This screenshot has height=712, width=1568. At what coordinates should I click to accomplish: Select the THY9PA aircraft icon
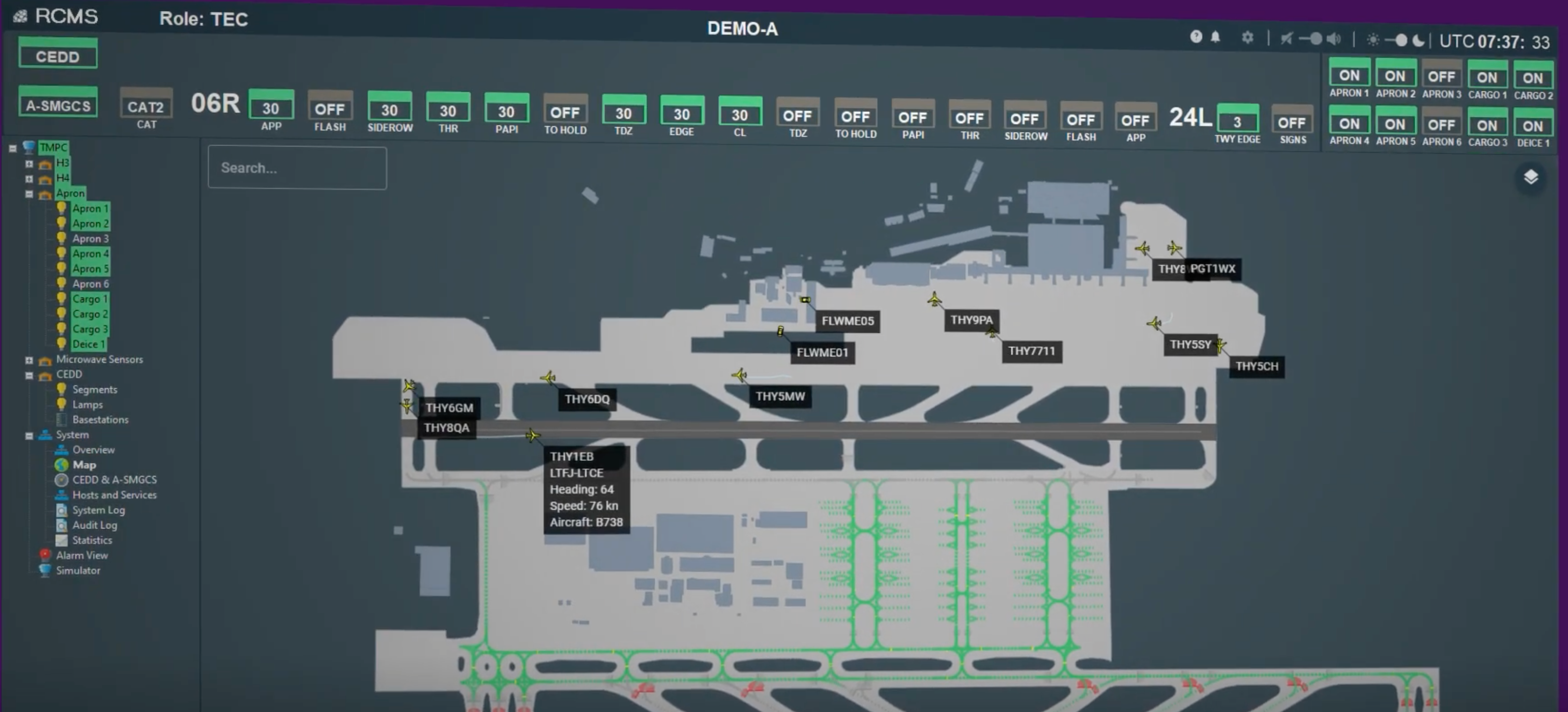coord(934,299)
